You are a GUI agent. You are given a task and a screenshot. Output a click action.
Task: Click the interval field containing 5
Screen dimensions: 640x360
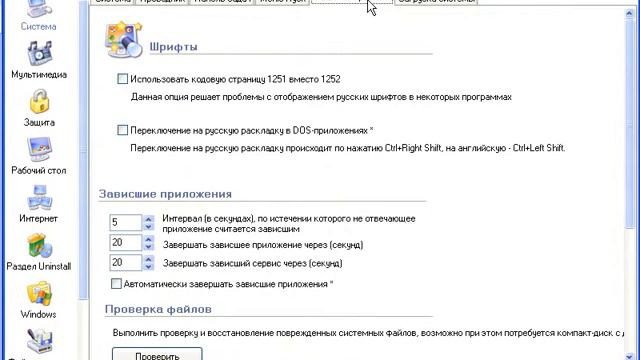126,222
